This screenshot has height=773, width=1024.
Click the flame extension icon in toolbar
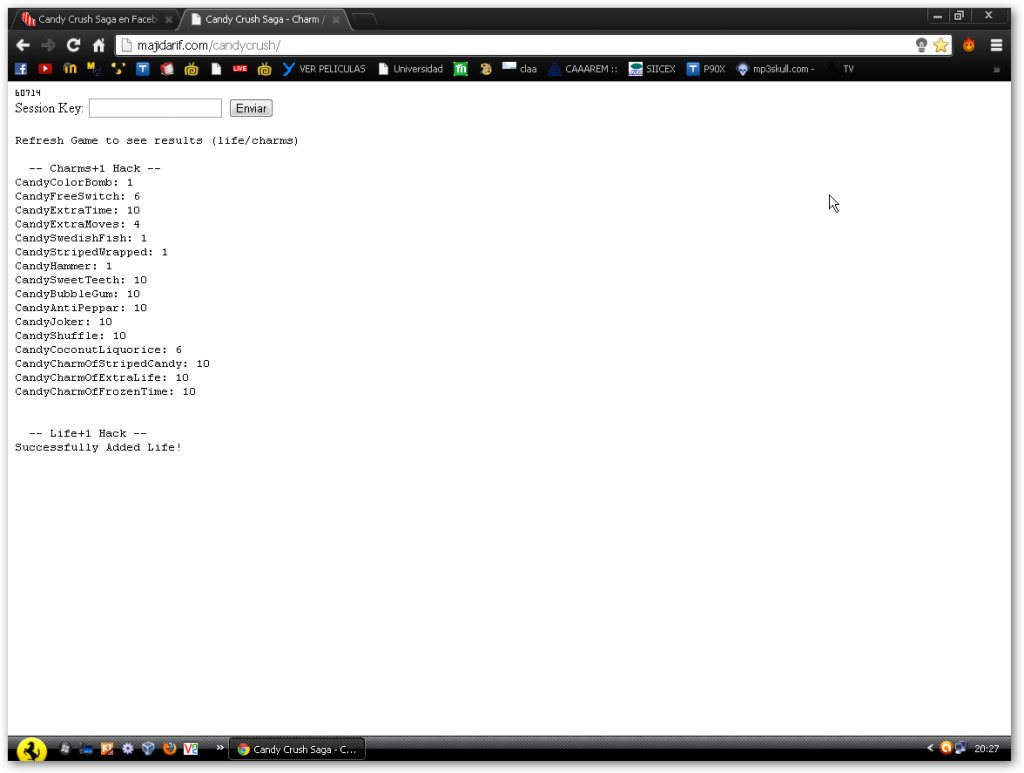968,45
